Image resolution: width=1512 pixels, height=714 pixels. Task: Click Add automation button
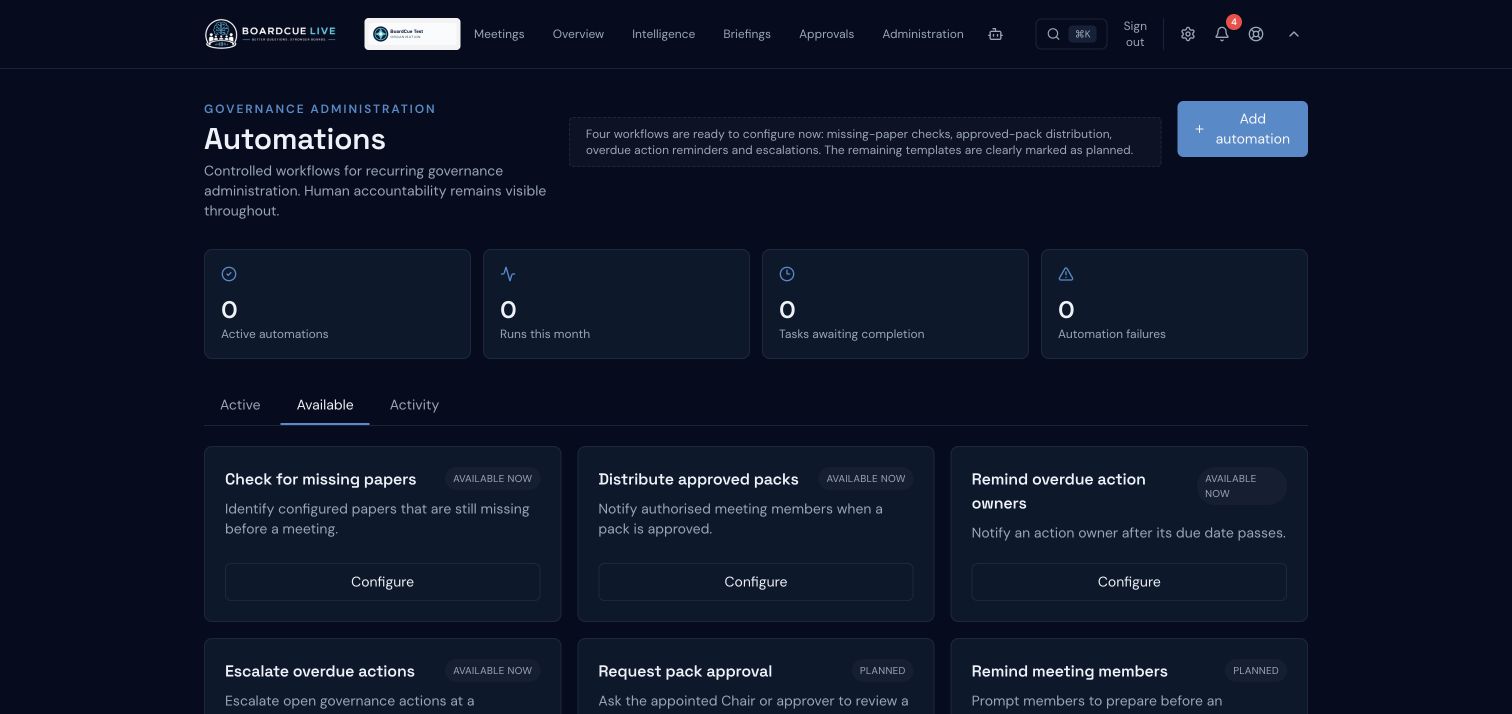[x=1242, y=129]
